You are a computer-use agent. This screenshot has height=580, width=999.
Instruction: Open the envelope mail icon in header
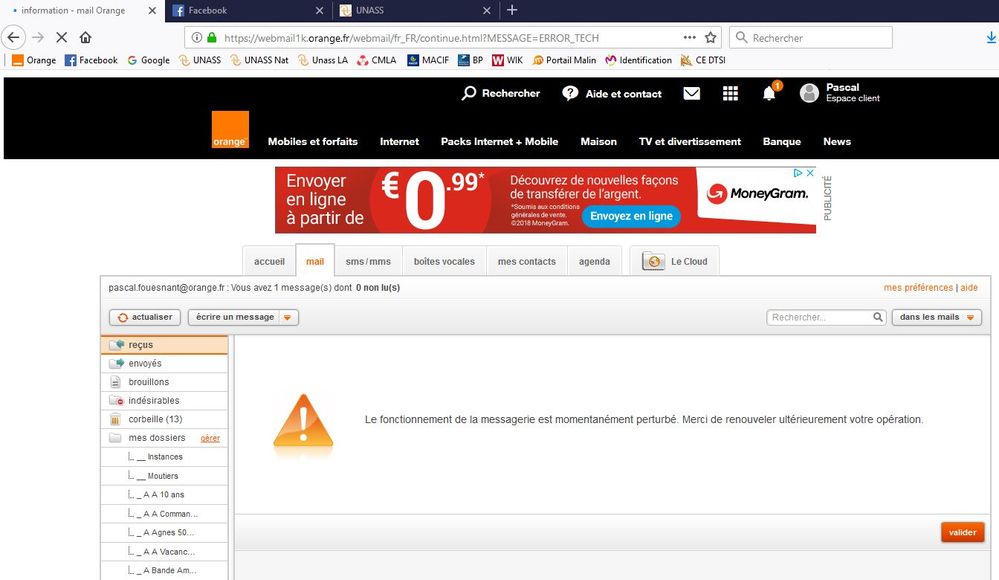point(692,94)
